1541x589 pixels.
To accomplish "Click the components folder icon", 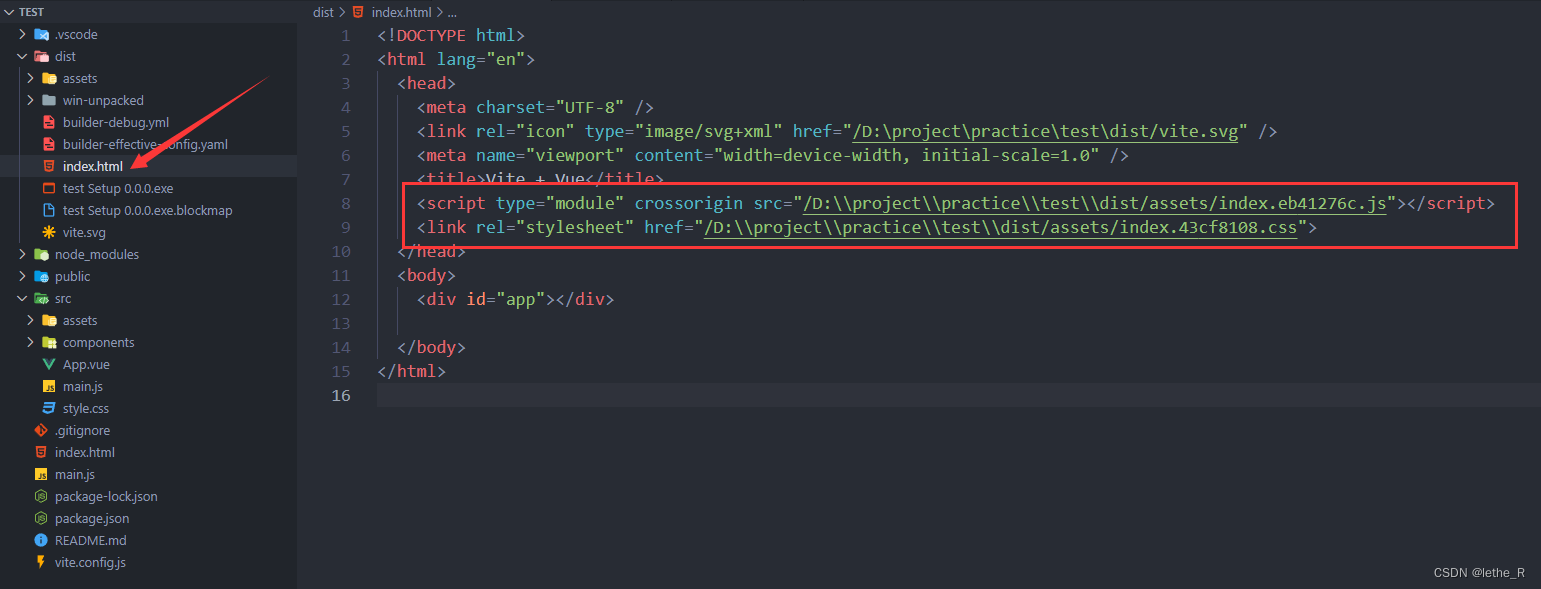I will point(49,342).
